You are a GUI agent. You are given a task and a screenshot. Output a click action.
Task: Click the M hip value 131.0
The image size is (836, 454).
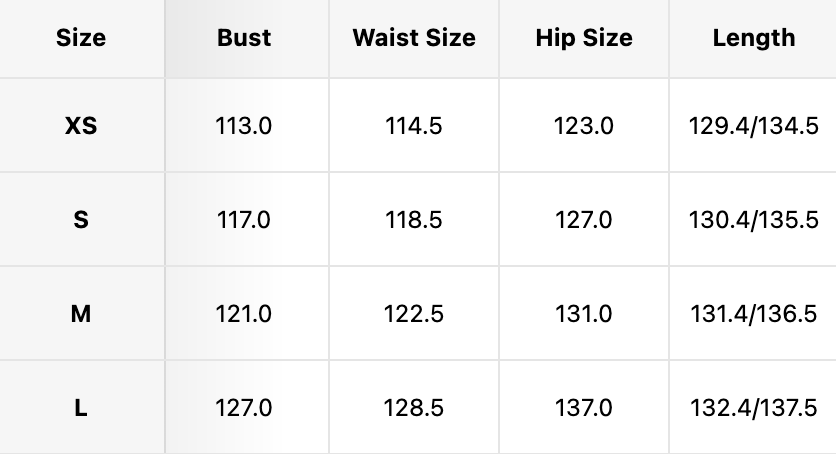(x=584, y=314)
